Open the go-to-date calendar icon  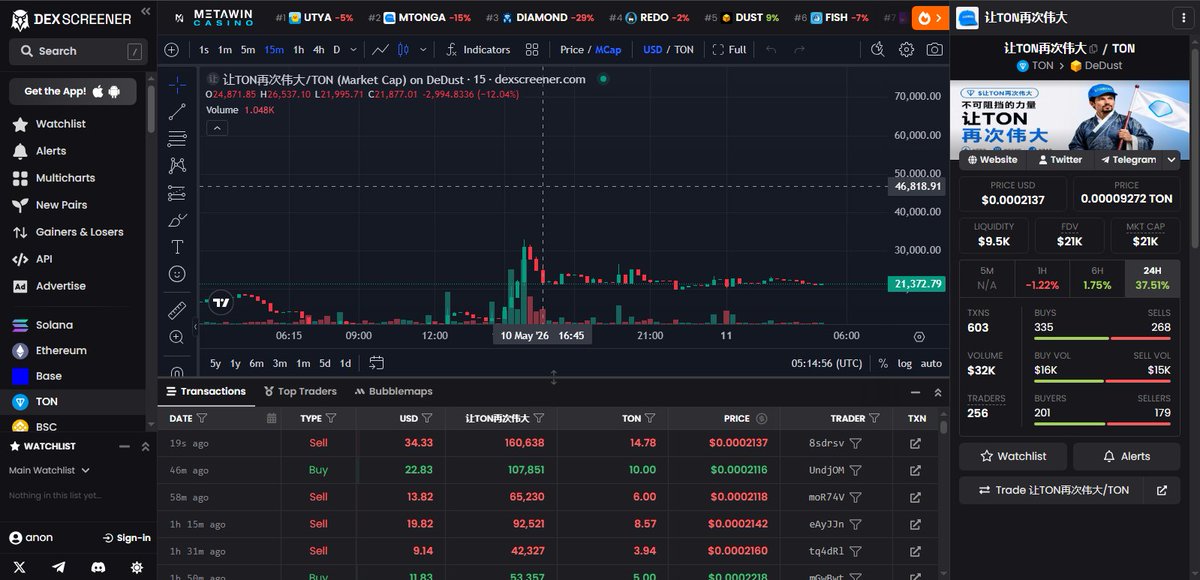click(376, 363)
